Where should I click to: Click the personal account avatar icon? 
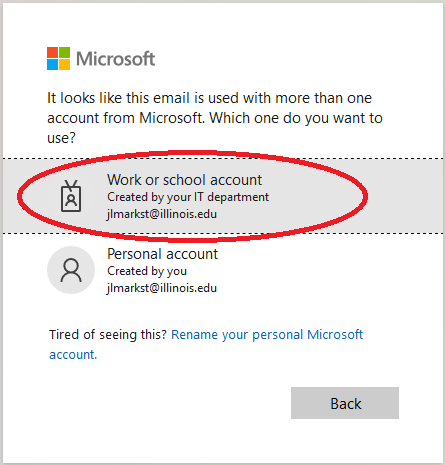(71, 270)
